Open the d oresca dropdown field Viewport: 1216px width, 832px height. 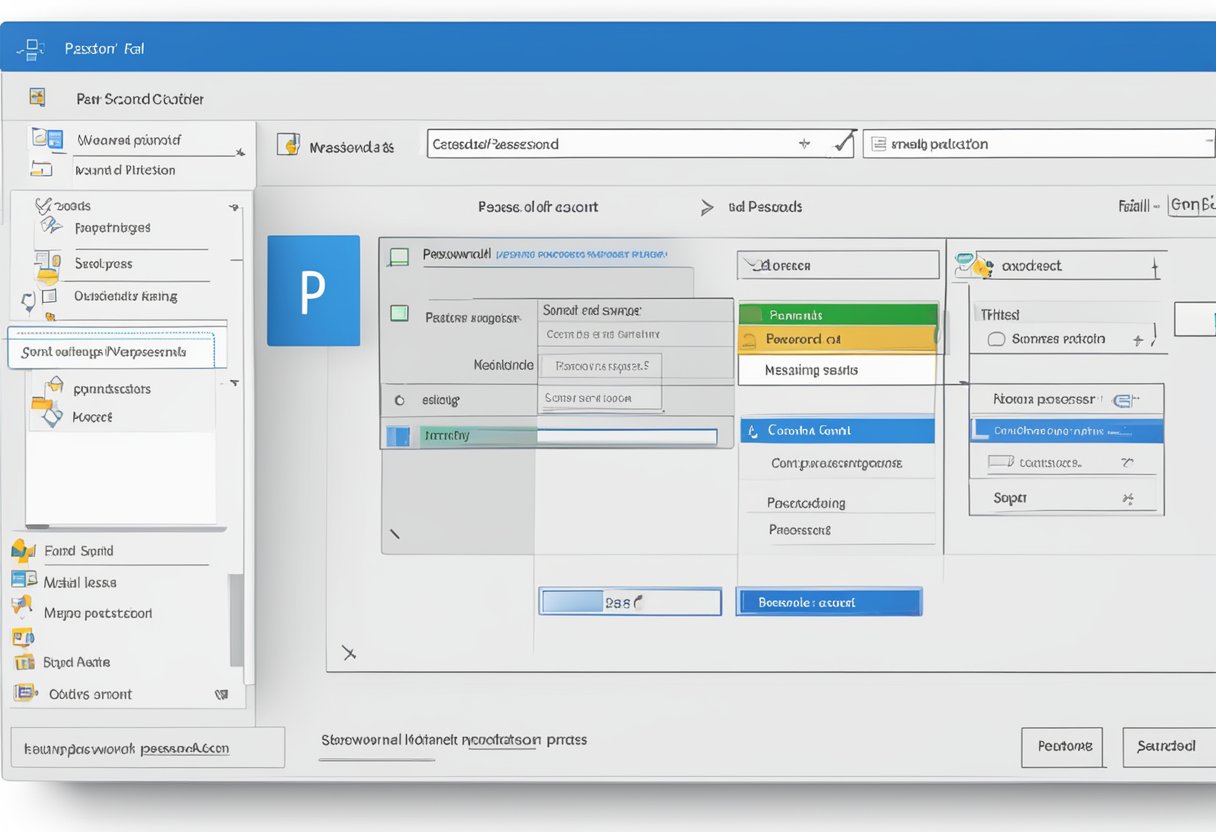[x=837, y=264]
